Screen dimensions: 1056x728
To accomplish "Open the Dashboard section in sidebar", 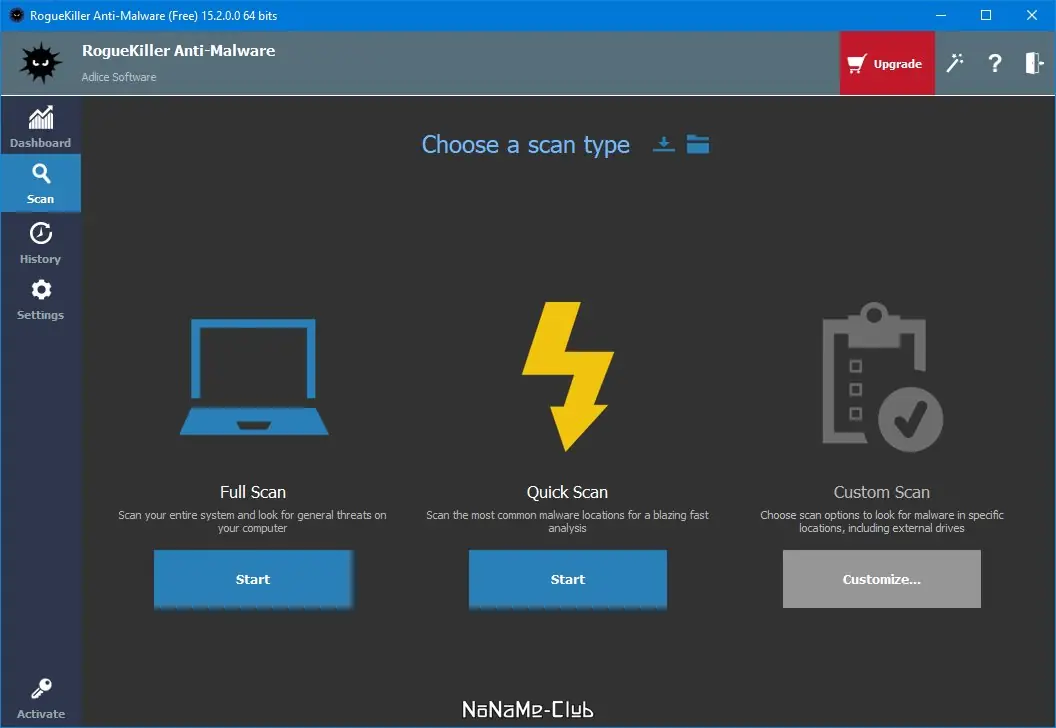I will click(x=40, y=126).
